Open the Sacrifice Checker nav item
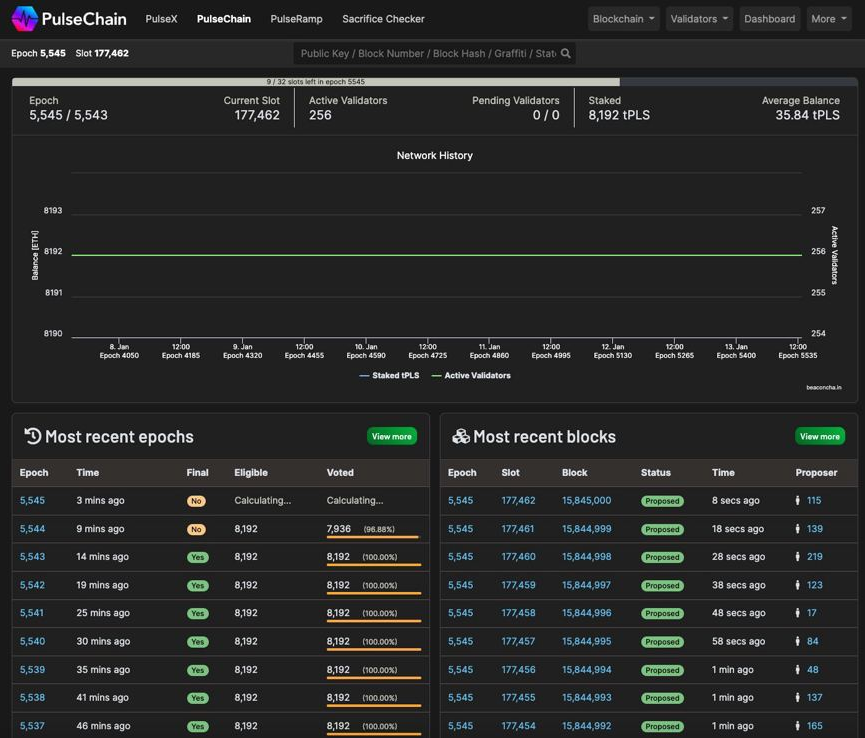The width and height of the screenshot is (865, 738). (383, 19)
